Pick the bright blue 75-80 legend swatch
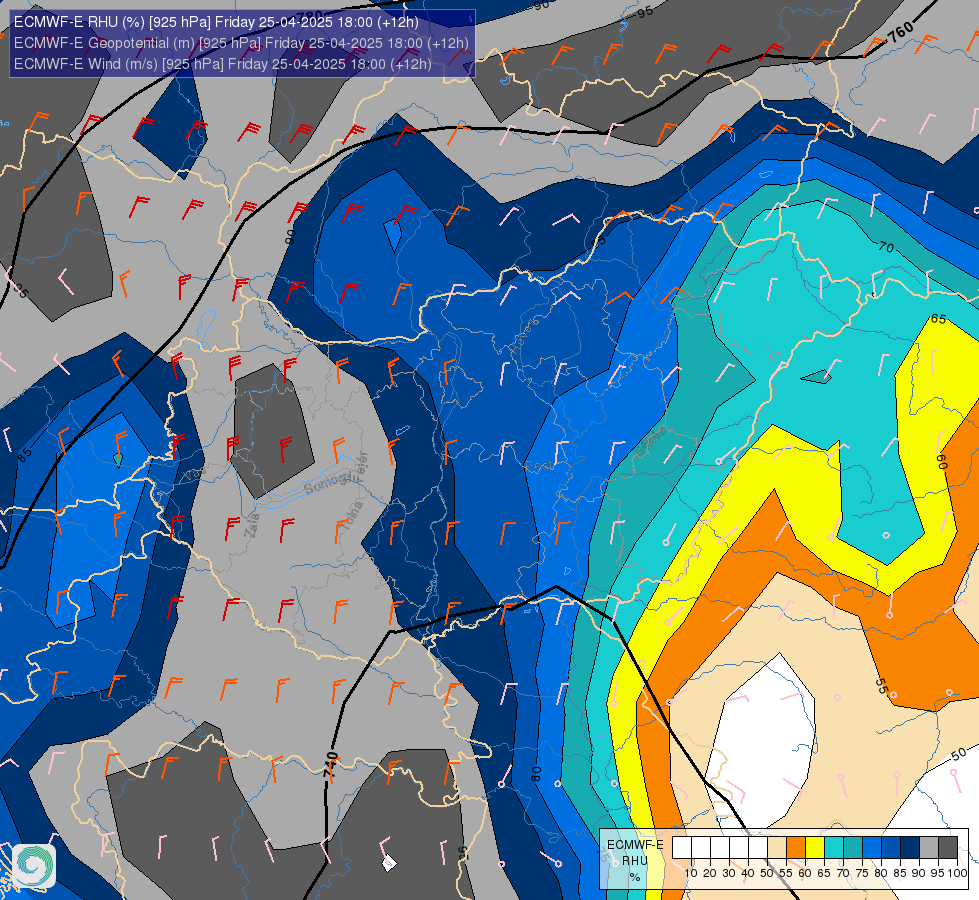The image size is (979, 900). pos(872,848)
